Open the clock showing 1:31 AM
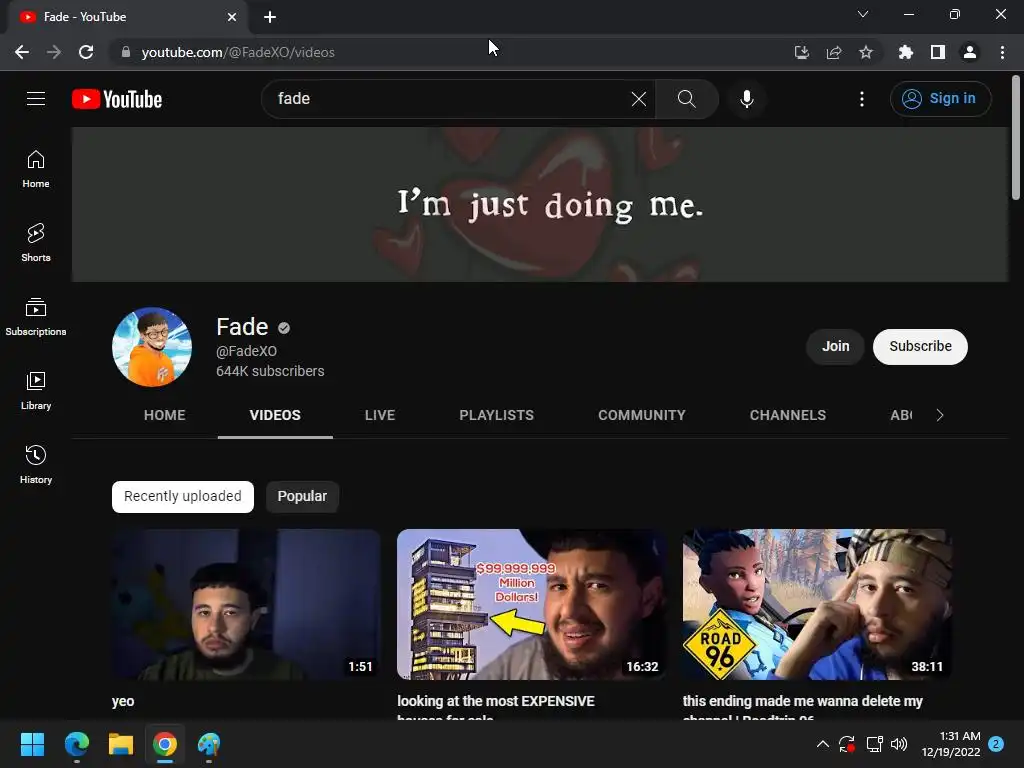The image size is (1024, 768). 951,744
